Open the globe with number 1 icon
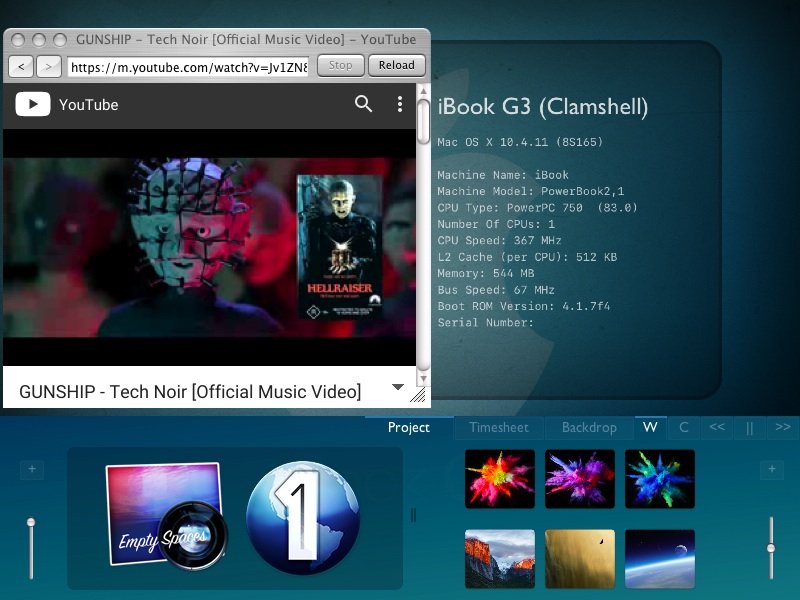The width and height of the screenshot is (800, 600). (303, 517)
